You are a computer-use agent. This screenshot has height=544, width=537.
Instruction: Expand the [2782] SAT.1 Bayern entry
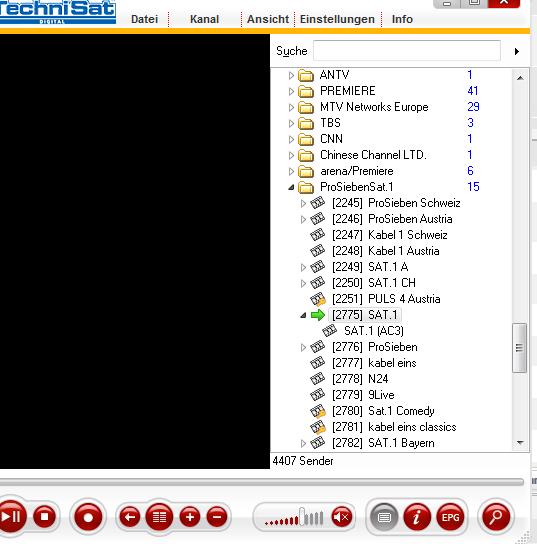pyautogui.click(x=303, y=443)
